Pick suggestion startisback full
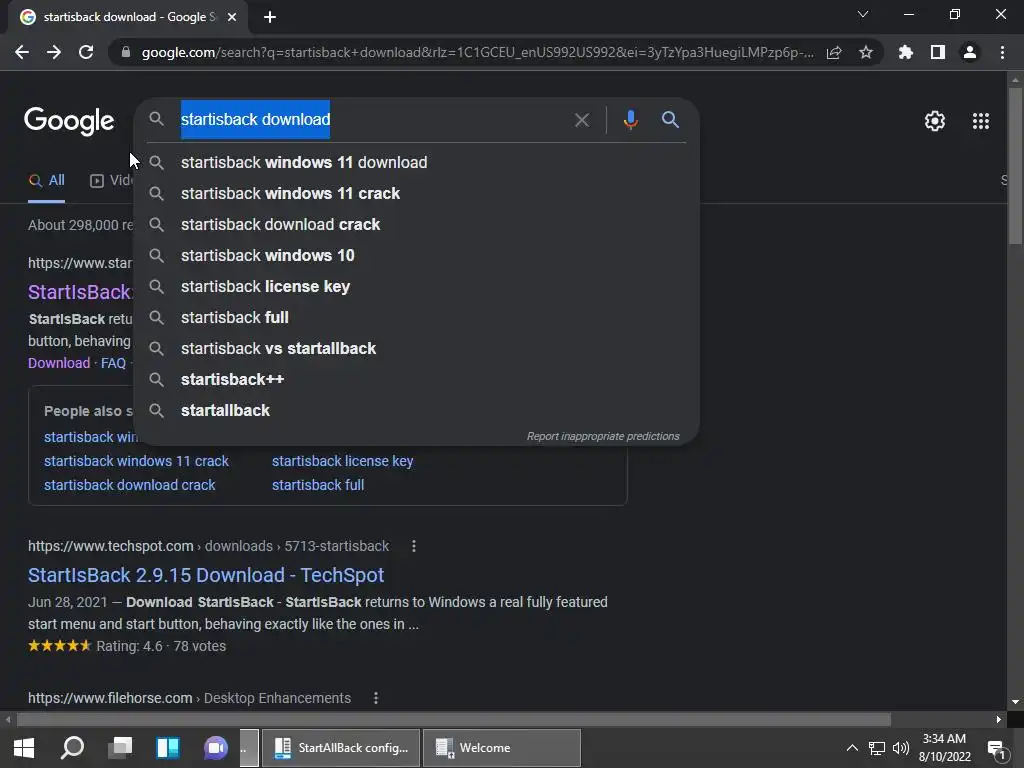Viewport: 1024px width, 768px height. click(x=416, y=317)
